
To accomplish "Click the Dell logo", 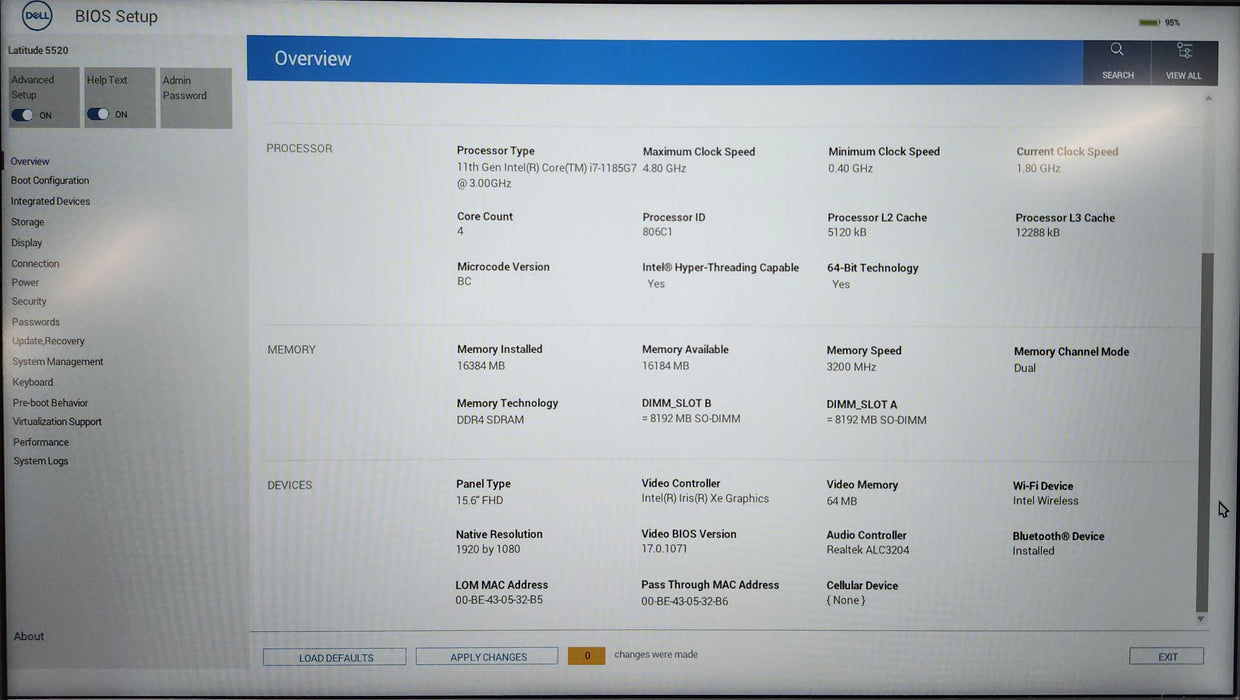I will point(36,15).
